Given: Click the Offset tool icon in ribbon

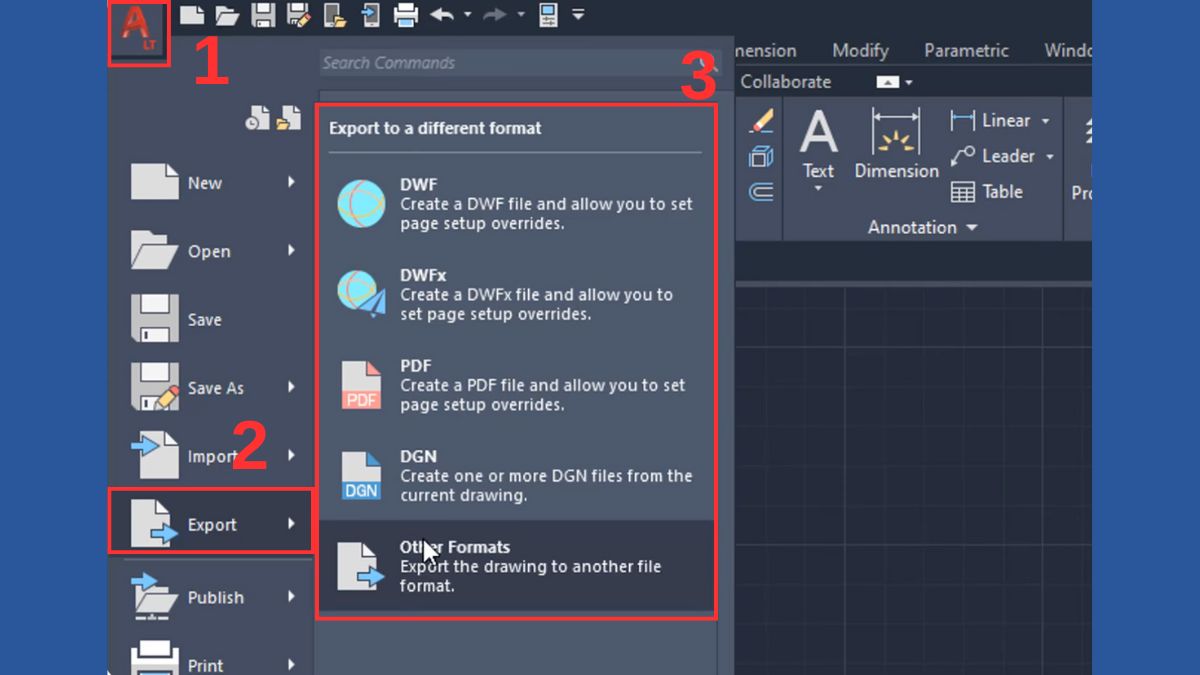Looking at the screenshot, I should [761, 191].
